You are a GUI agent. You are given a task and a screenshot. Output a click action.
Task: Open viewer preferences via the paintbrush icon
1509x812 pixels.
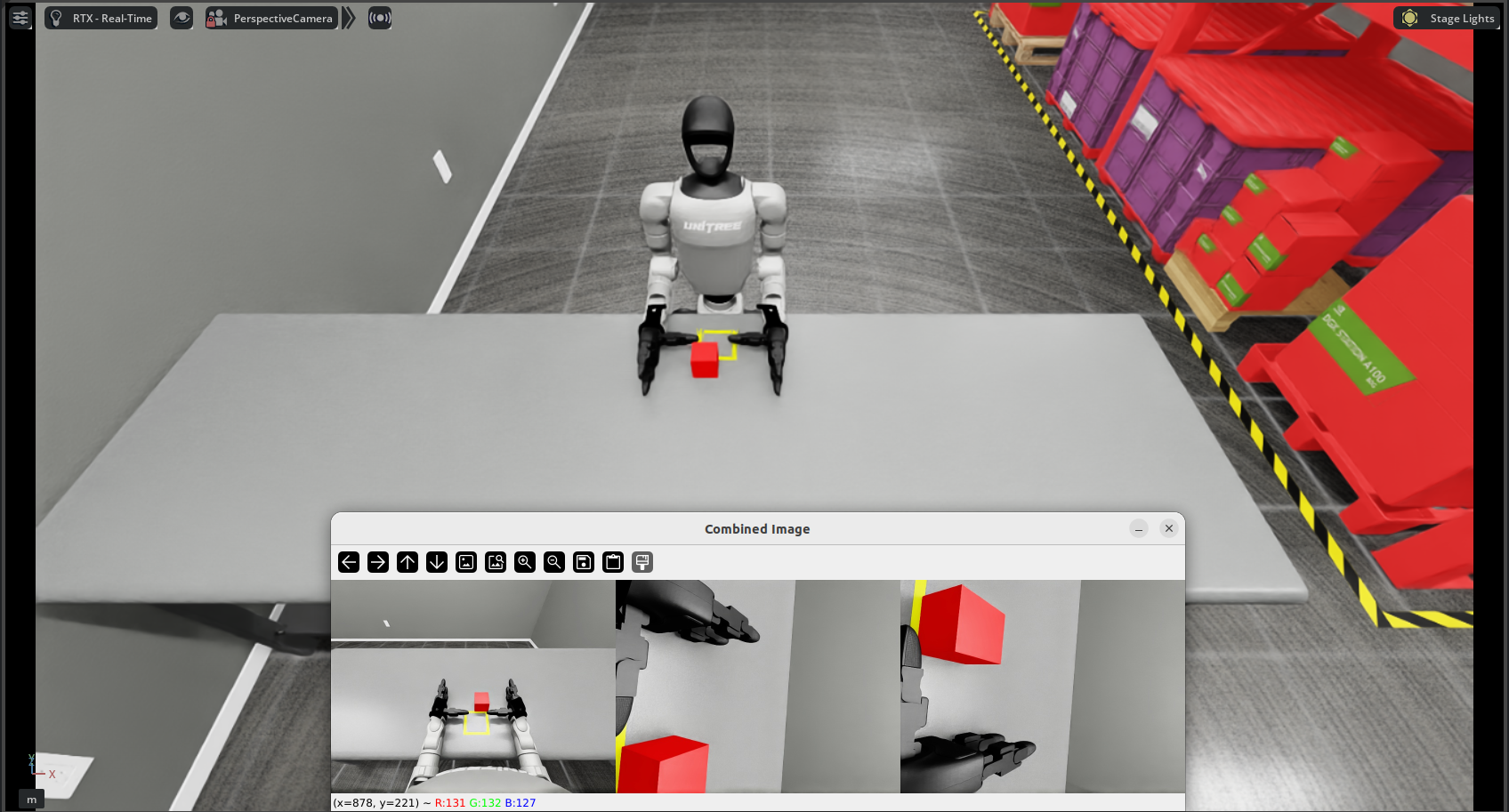(x=642, y=562)
